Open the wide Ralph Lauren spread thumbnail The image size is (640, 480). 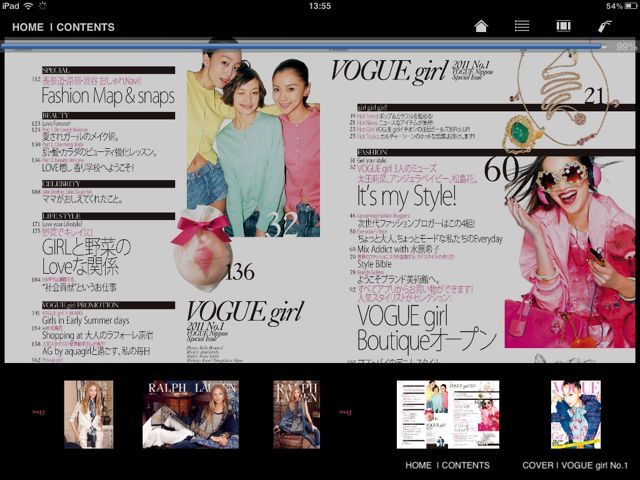tap(191, 414)
